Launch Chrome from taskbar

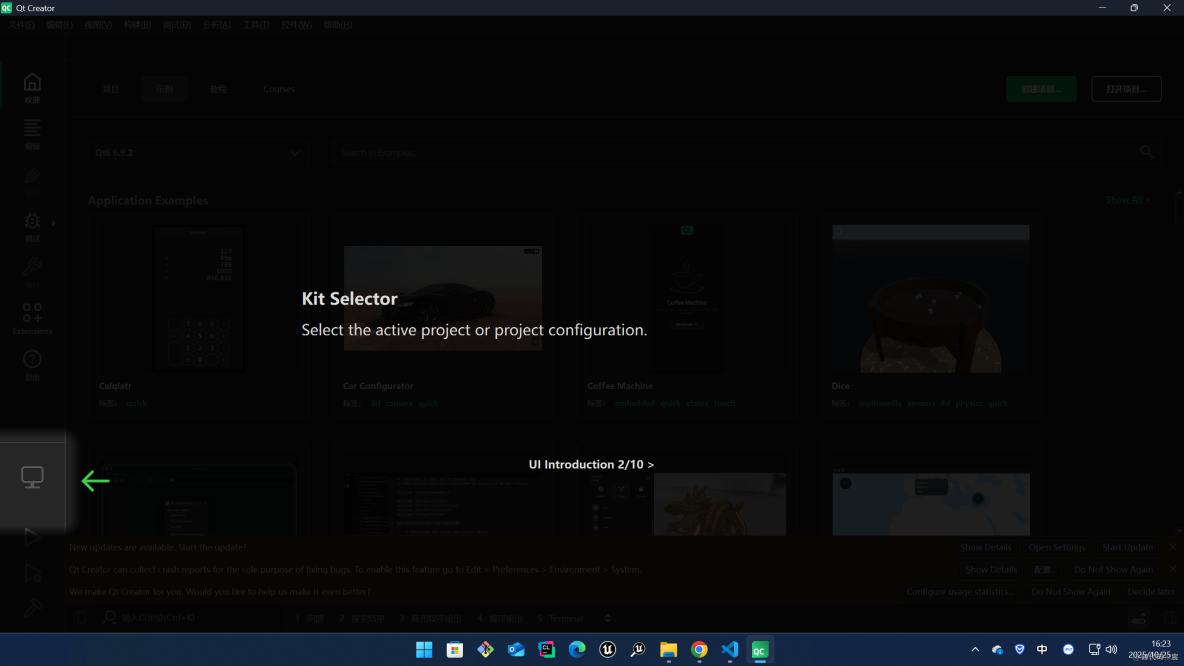point(699,649)
